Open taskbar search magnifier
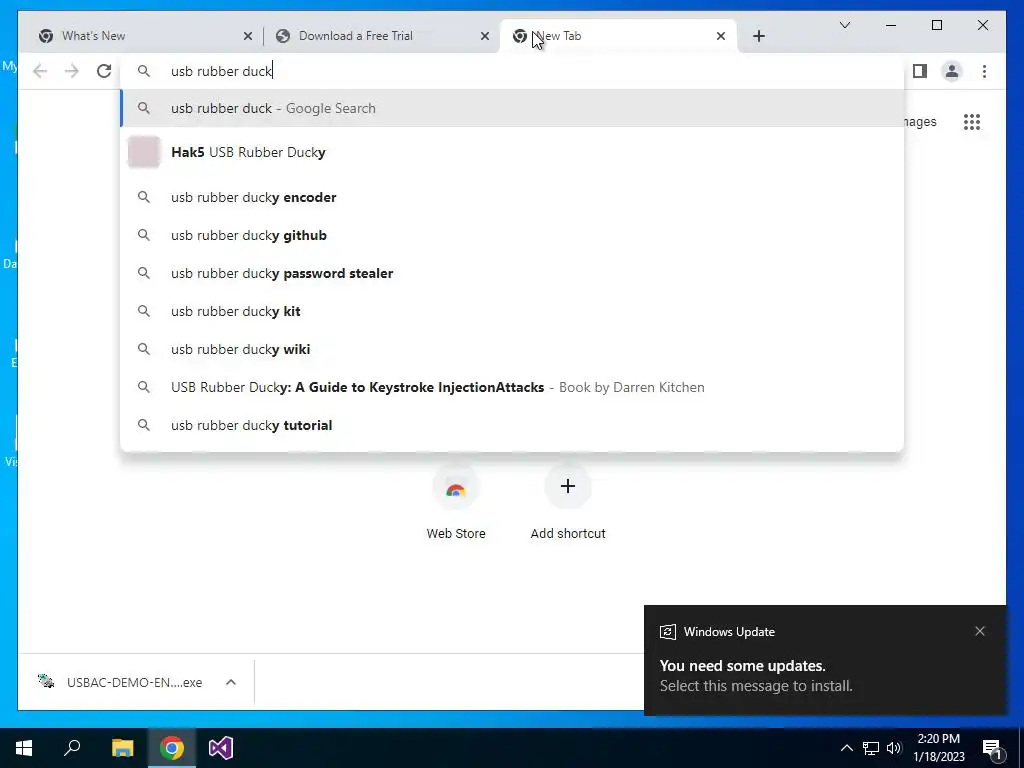The height and width of the screenshot is (768, 1024). coord(72,748)
